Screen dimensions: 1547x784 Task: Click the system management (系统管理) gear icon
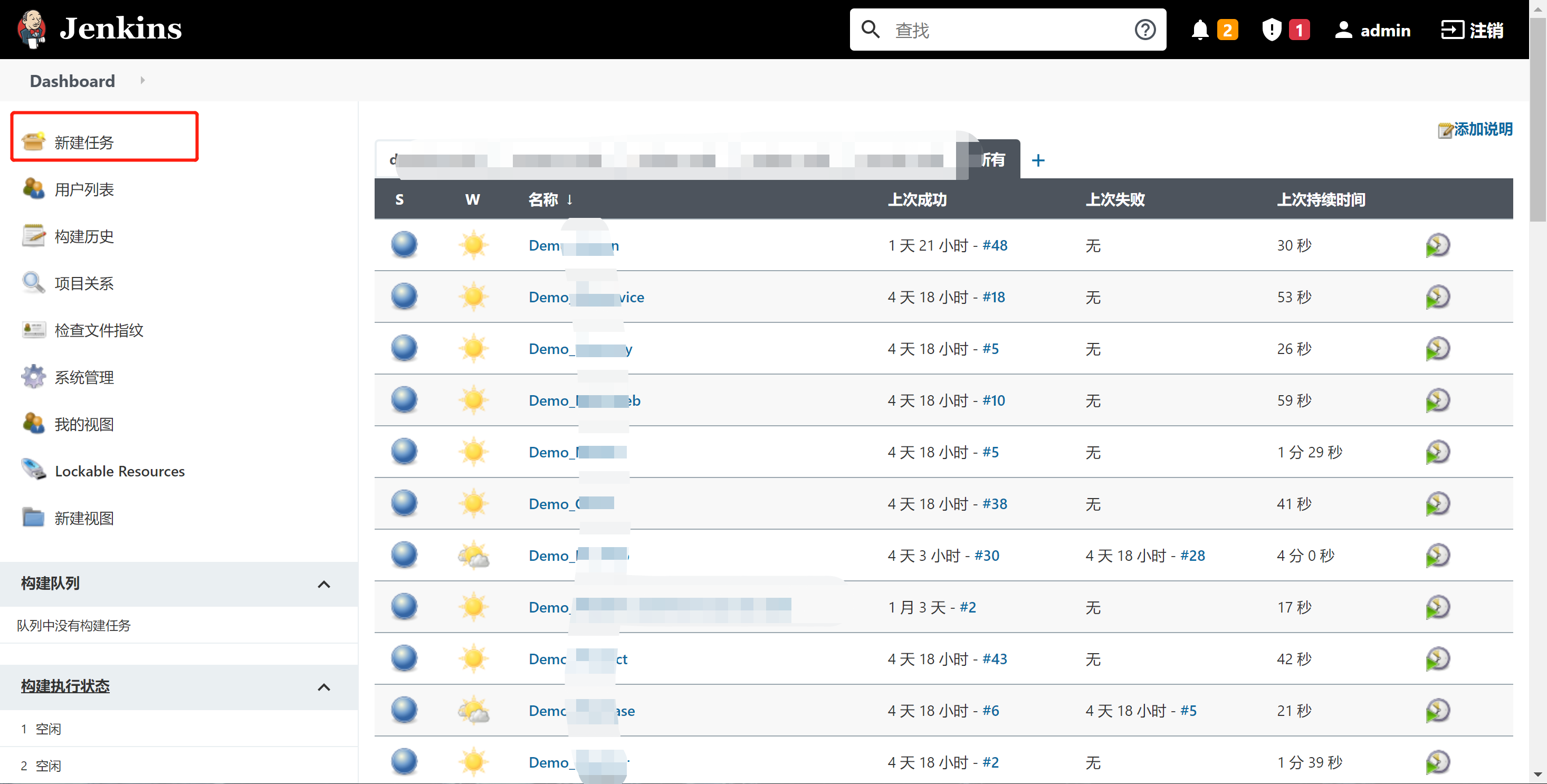[34, 377]
